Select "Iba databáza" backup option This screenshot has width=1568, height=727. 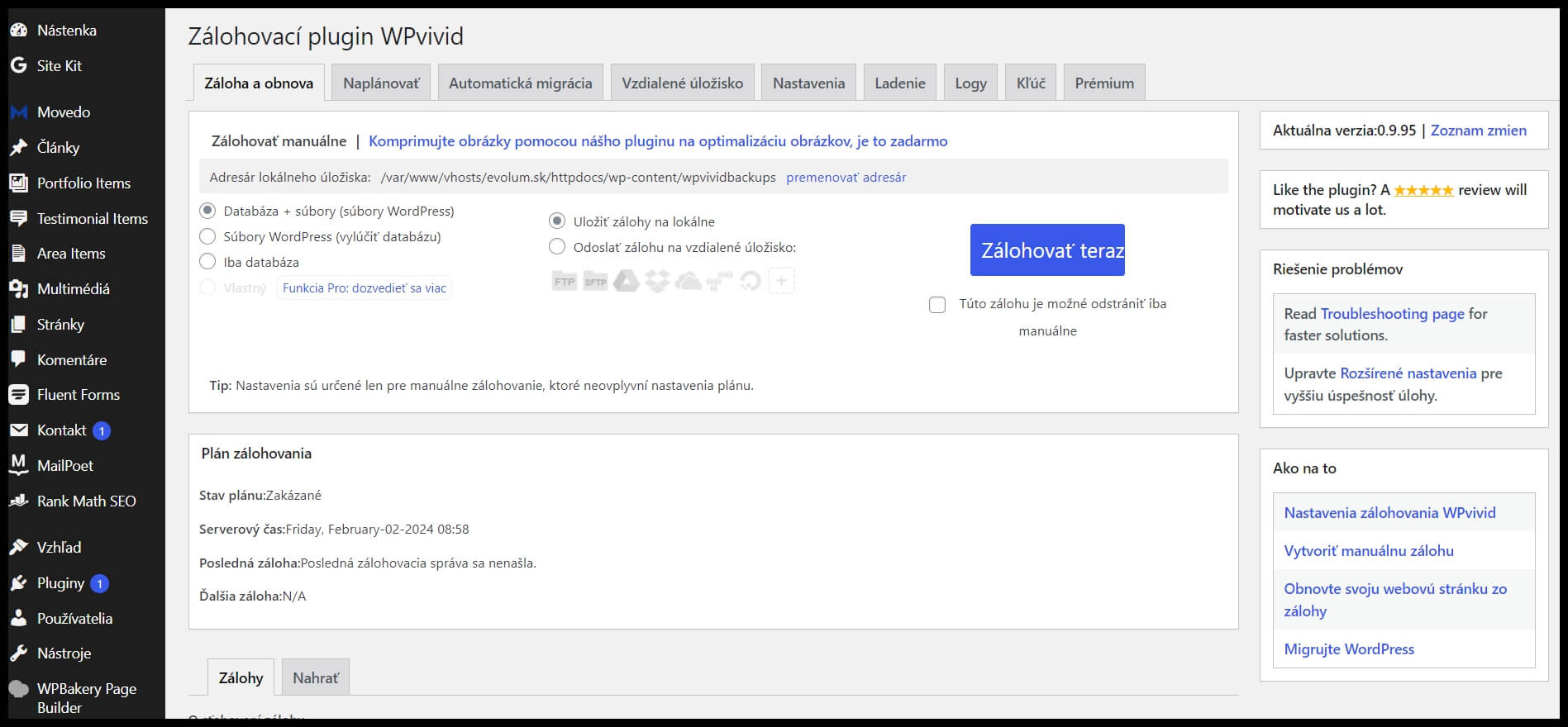207,263
